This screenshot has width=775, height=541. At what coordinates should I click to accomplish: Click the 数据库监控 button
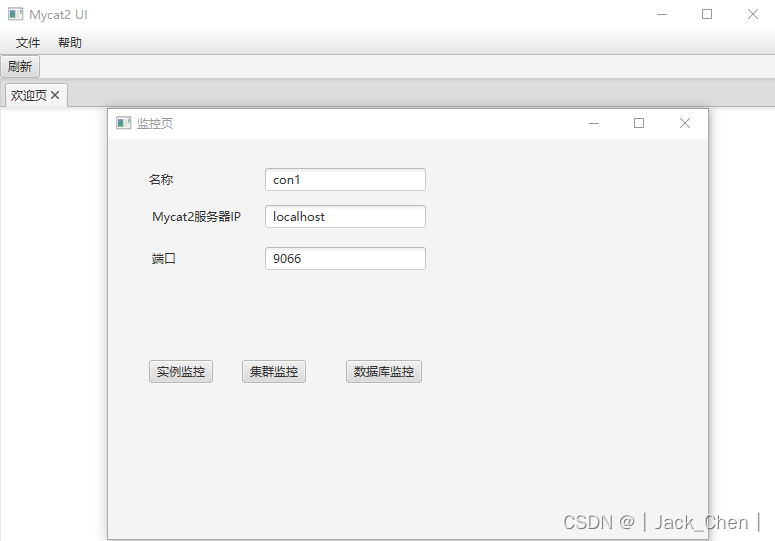click(x=384, y=372)
